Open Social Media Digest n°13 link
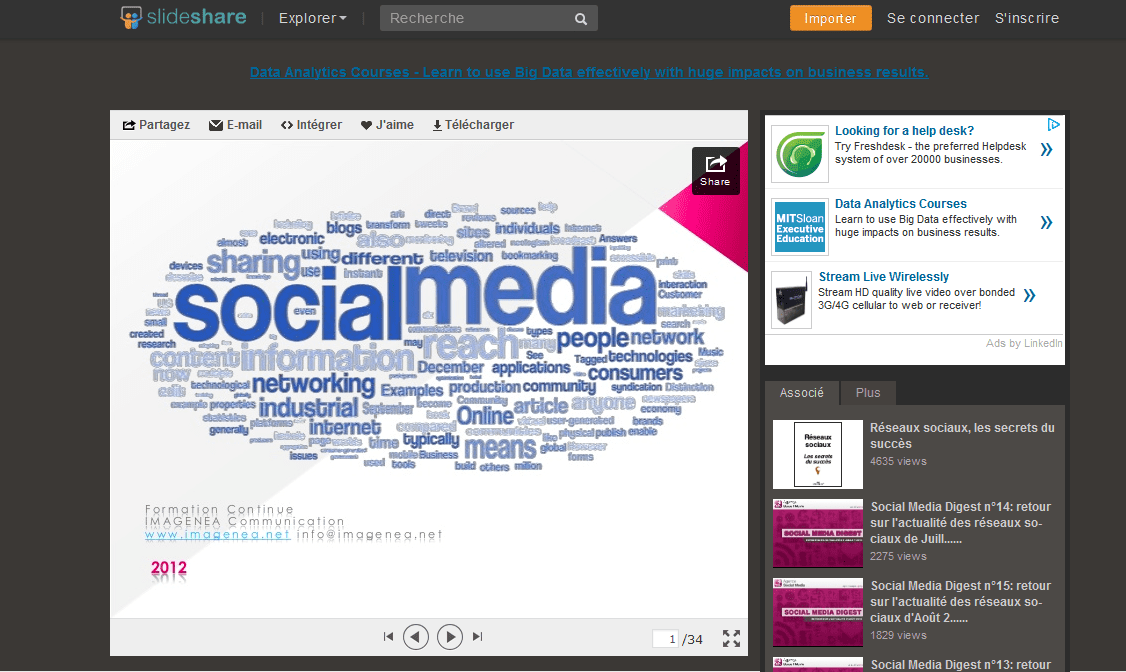The width and height of the screenshot is (1126, 672). (960, 665)
